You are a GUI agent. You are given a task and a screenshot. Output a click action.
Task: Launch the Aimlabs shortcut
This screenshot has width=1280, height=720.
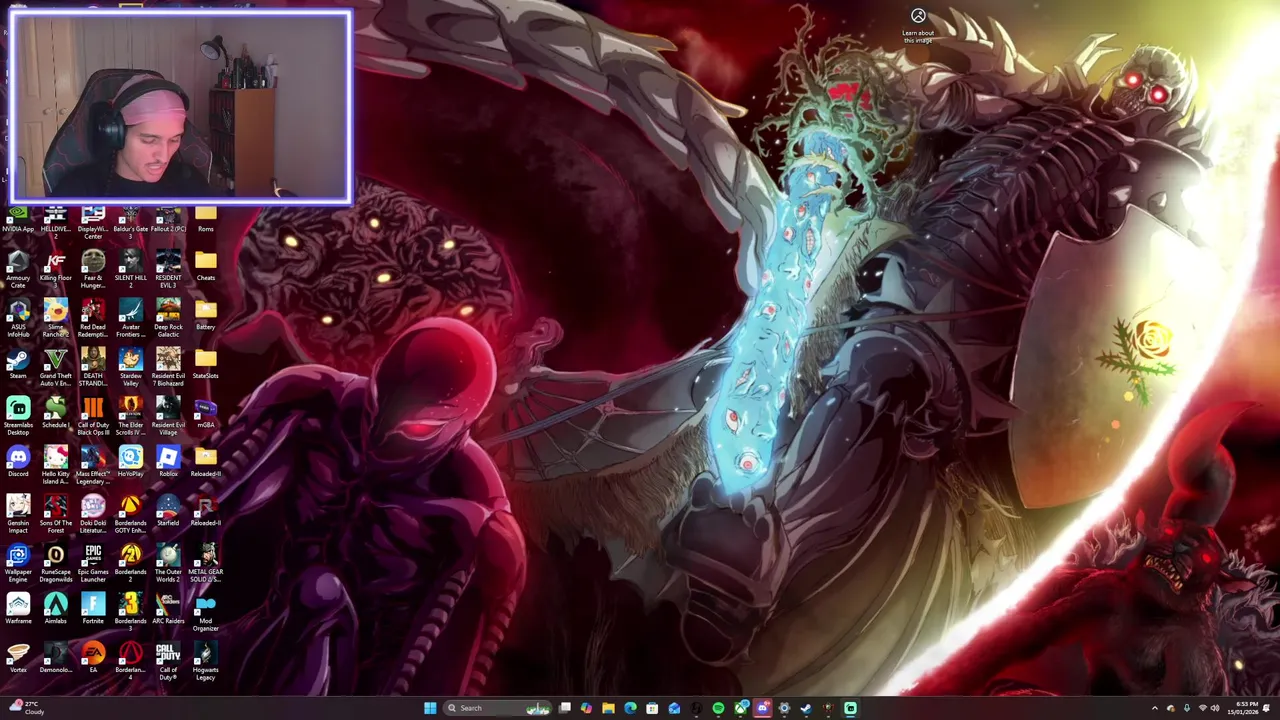point(55,610)
